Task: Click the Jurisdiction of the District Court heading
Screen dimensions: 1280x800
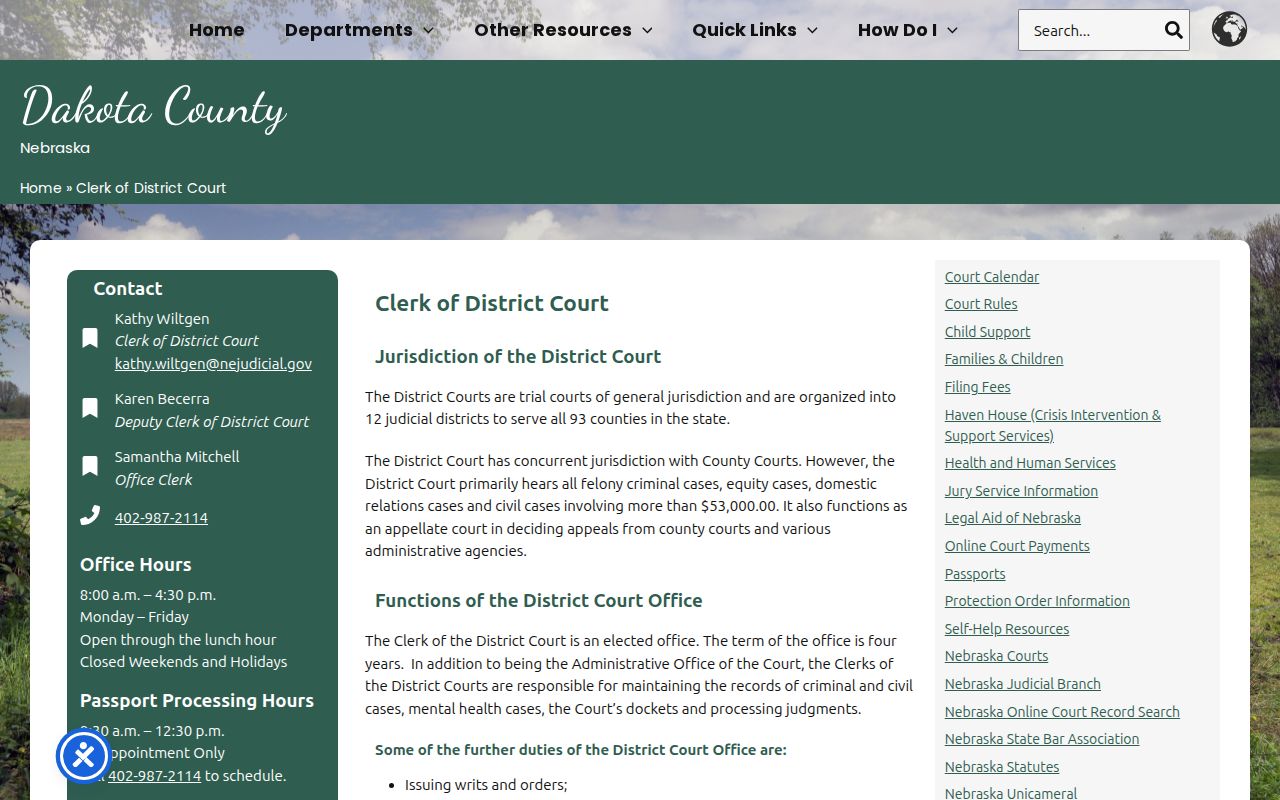Action: (x=518, y=356)
